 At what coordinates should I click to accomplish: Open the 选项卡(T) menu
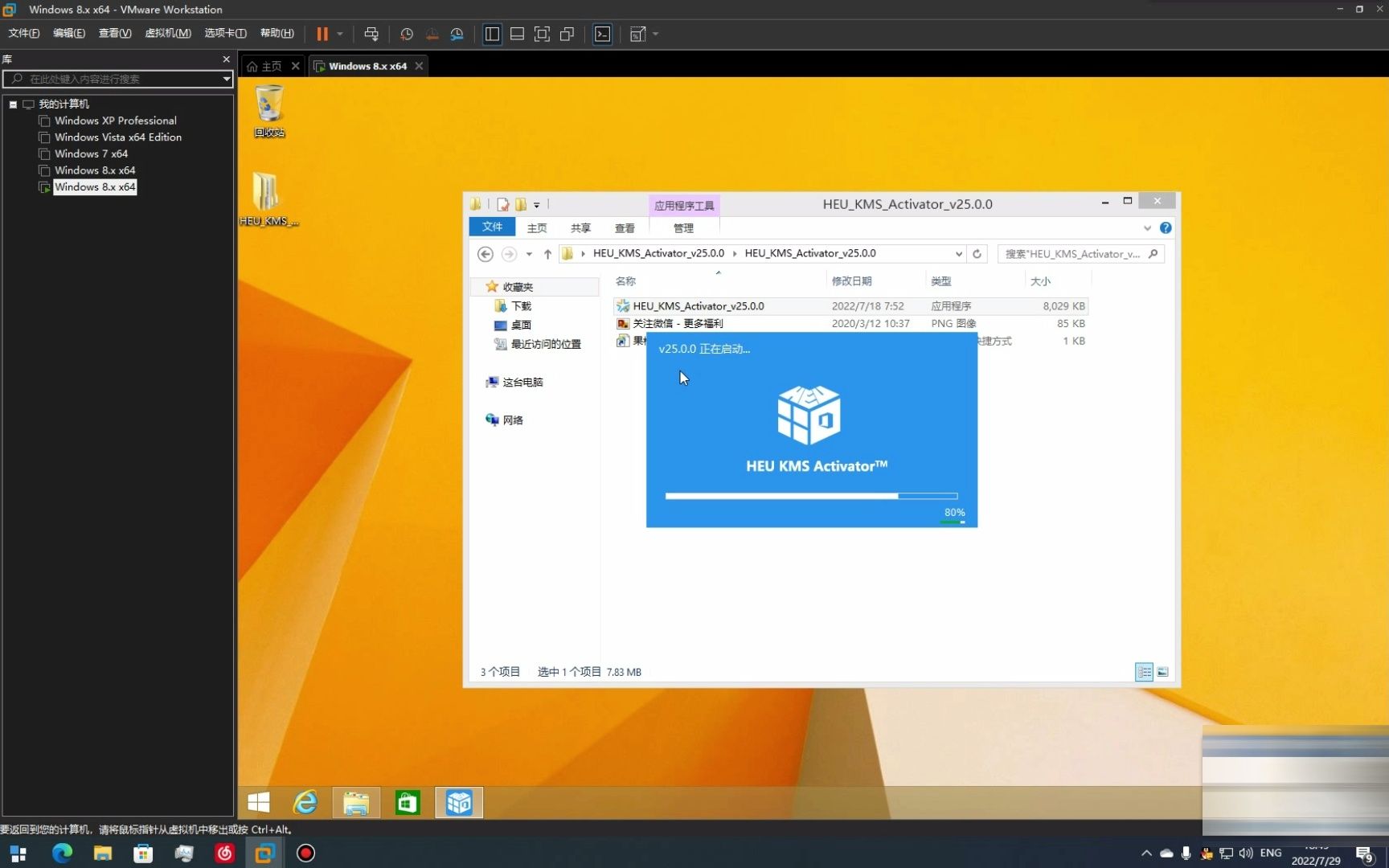coord(226,33)
